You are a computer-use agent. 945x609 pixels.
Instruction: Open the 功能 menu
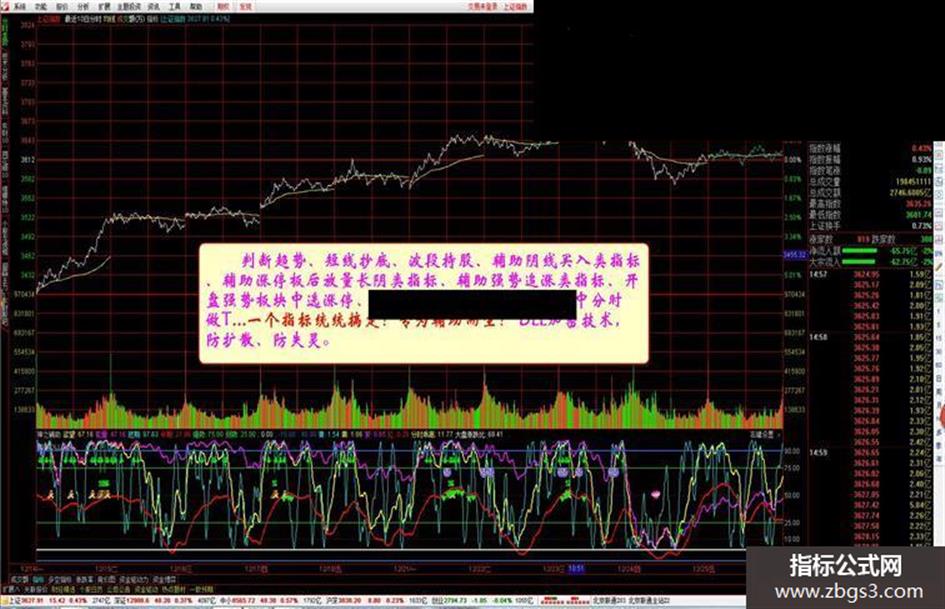point(41,7)
